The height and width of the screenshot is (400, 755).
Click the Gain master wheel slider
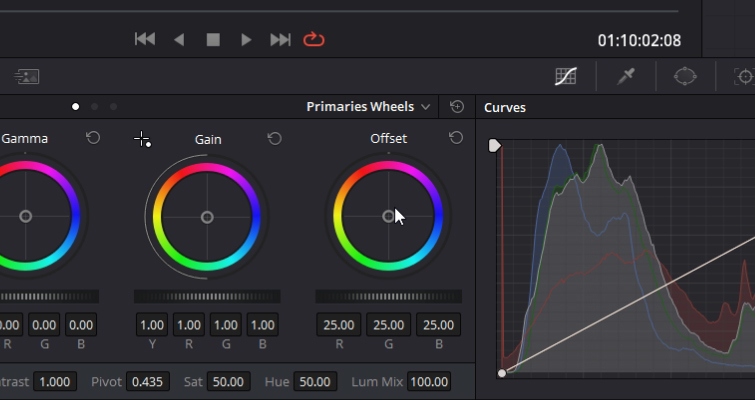pyautogui.click(x=207, y=297)
